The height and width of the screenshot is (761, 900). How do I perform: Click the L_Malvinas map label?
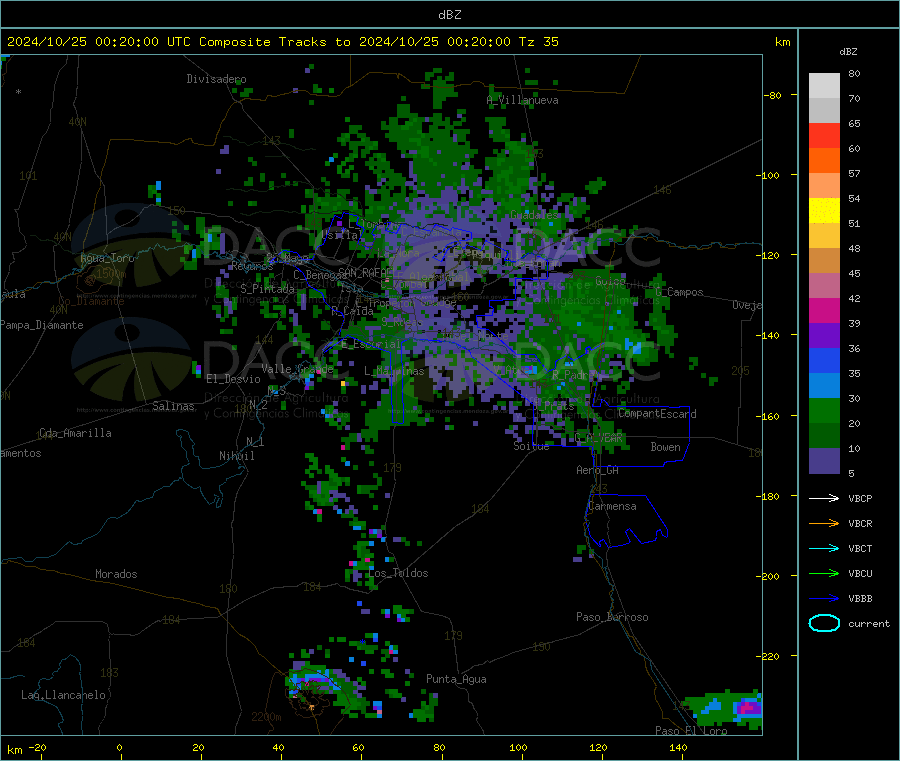(394, 371)
